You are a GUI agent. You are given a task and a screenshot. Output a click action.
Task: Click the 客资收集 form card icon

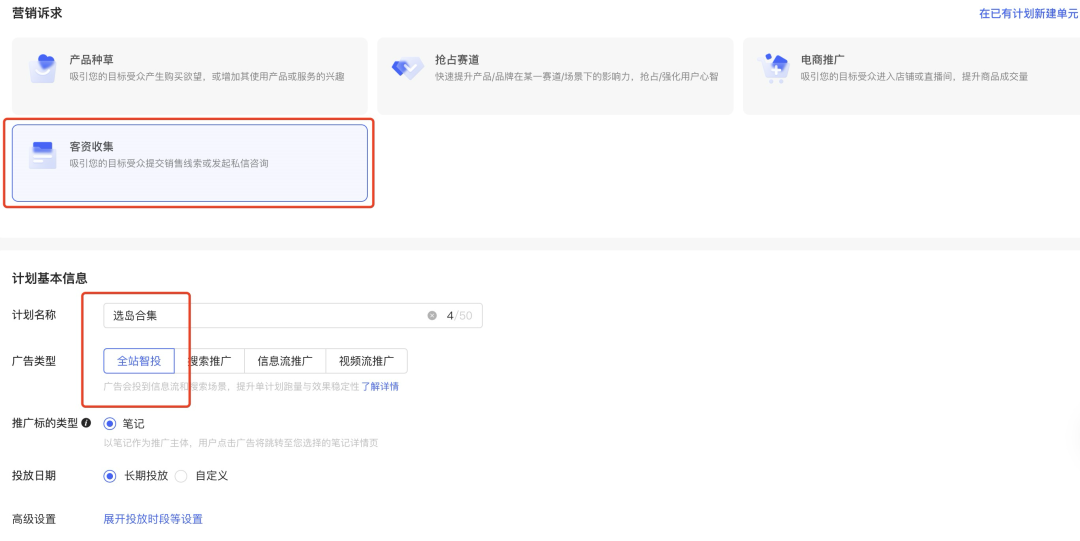click(x=43, y=155)
